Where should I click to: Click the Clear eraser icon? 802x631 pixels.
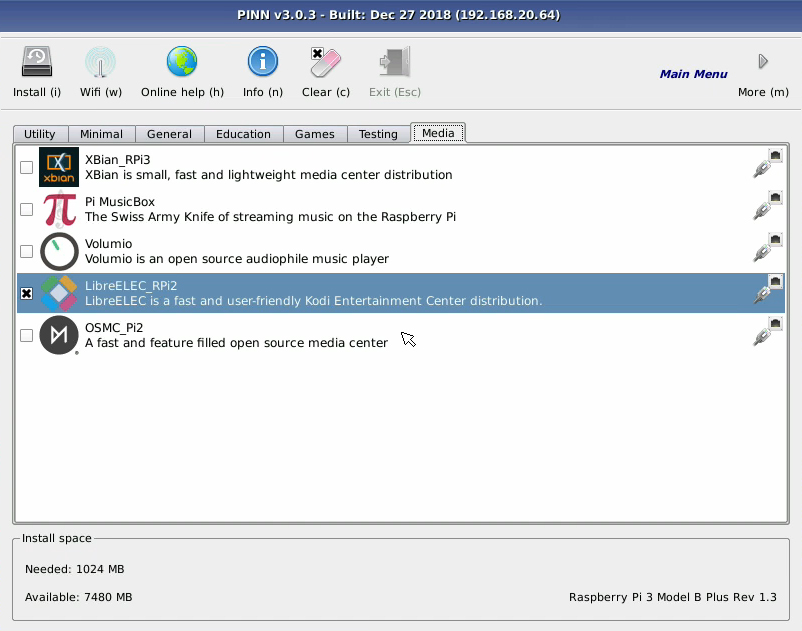(326, 63)
